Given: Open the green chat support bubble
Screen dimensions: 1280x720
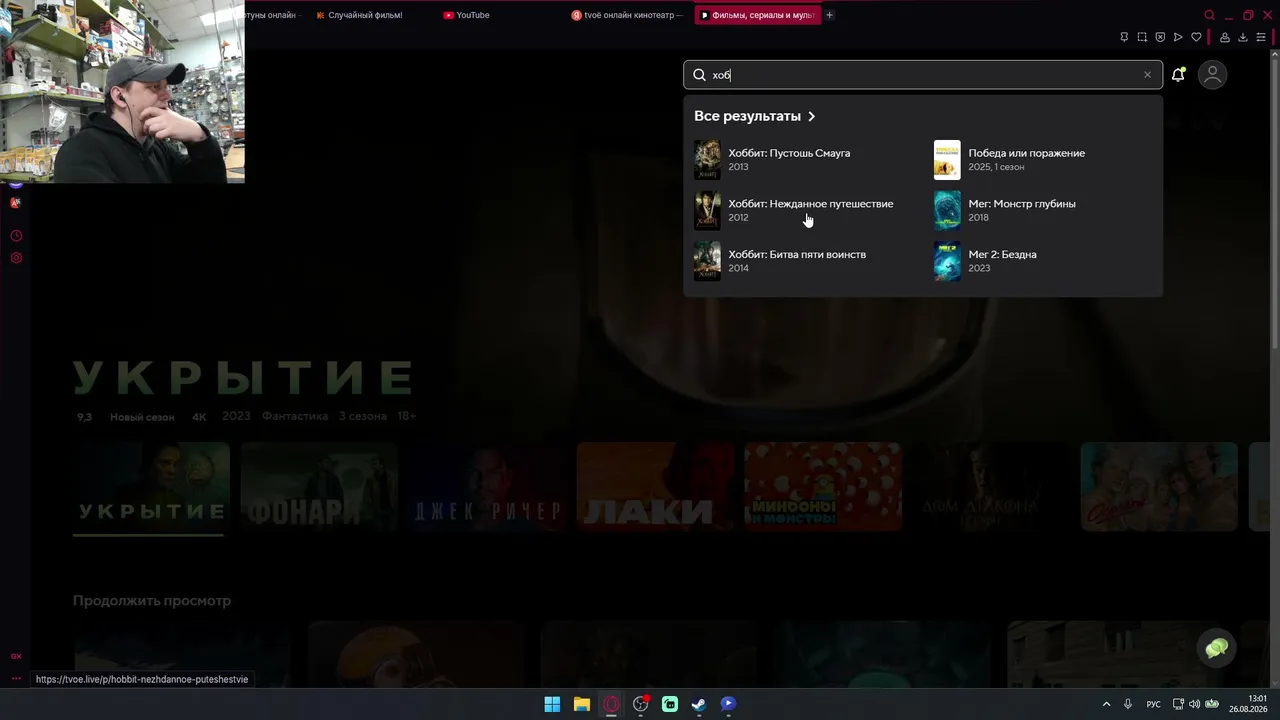Looking at the screenshot, I should (1217, 649).
